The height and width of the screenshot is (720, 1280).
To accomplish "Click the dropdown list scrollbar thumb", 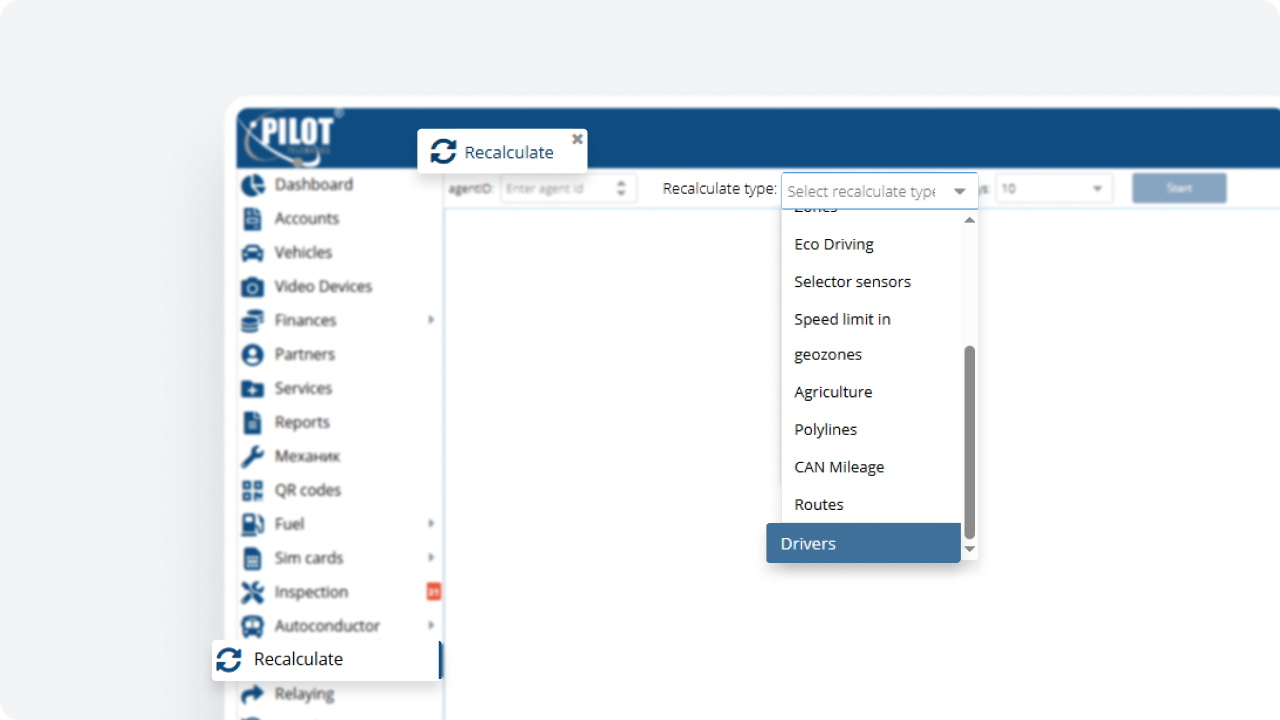I will click(969, 440).
